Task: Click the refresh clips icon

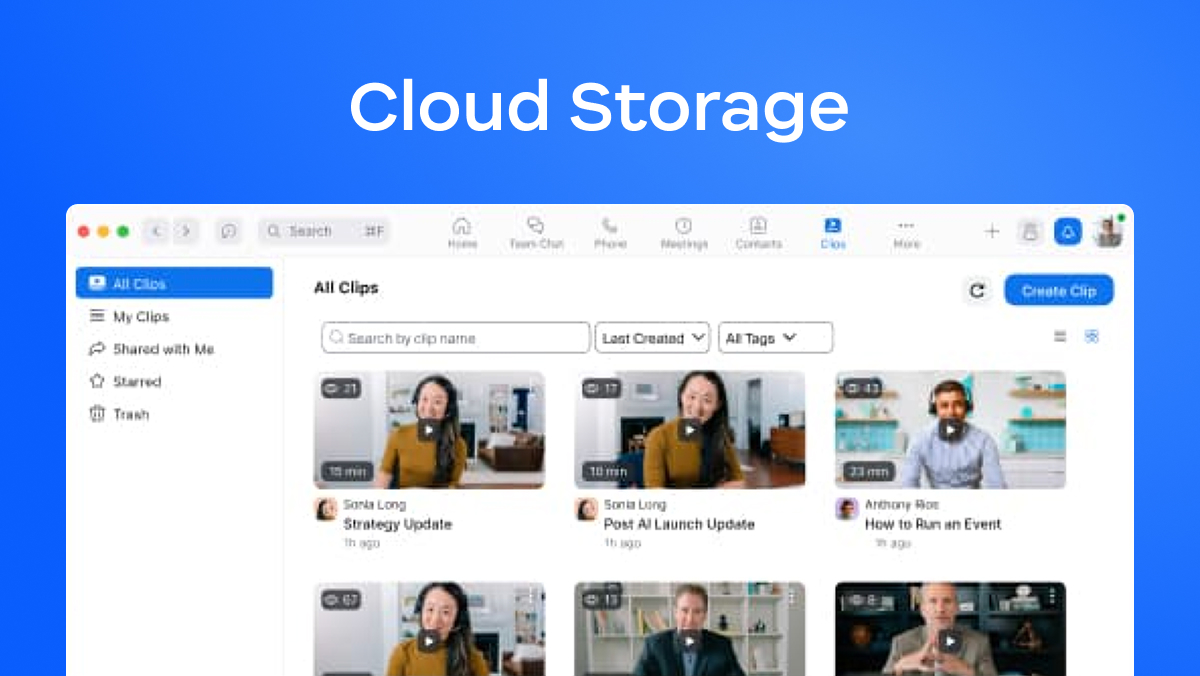Action: (x=977, y=291)
